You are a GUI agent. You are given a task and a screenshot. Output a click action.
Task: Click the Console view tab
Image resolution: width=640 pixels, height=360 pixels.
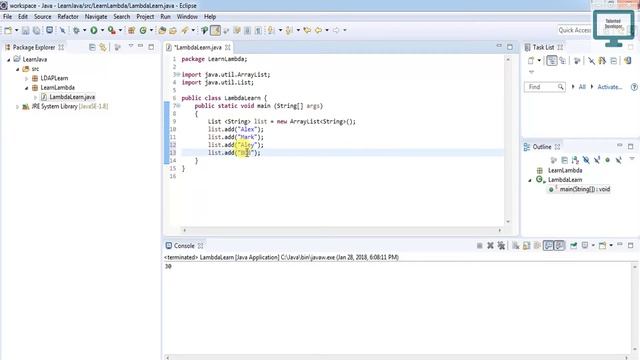coord(184,246)
